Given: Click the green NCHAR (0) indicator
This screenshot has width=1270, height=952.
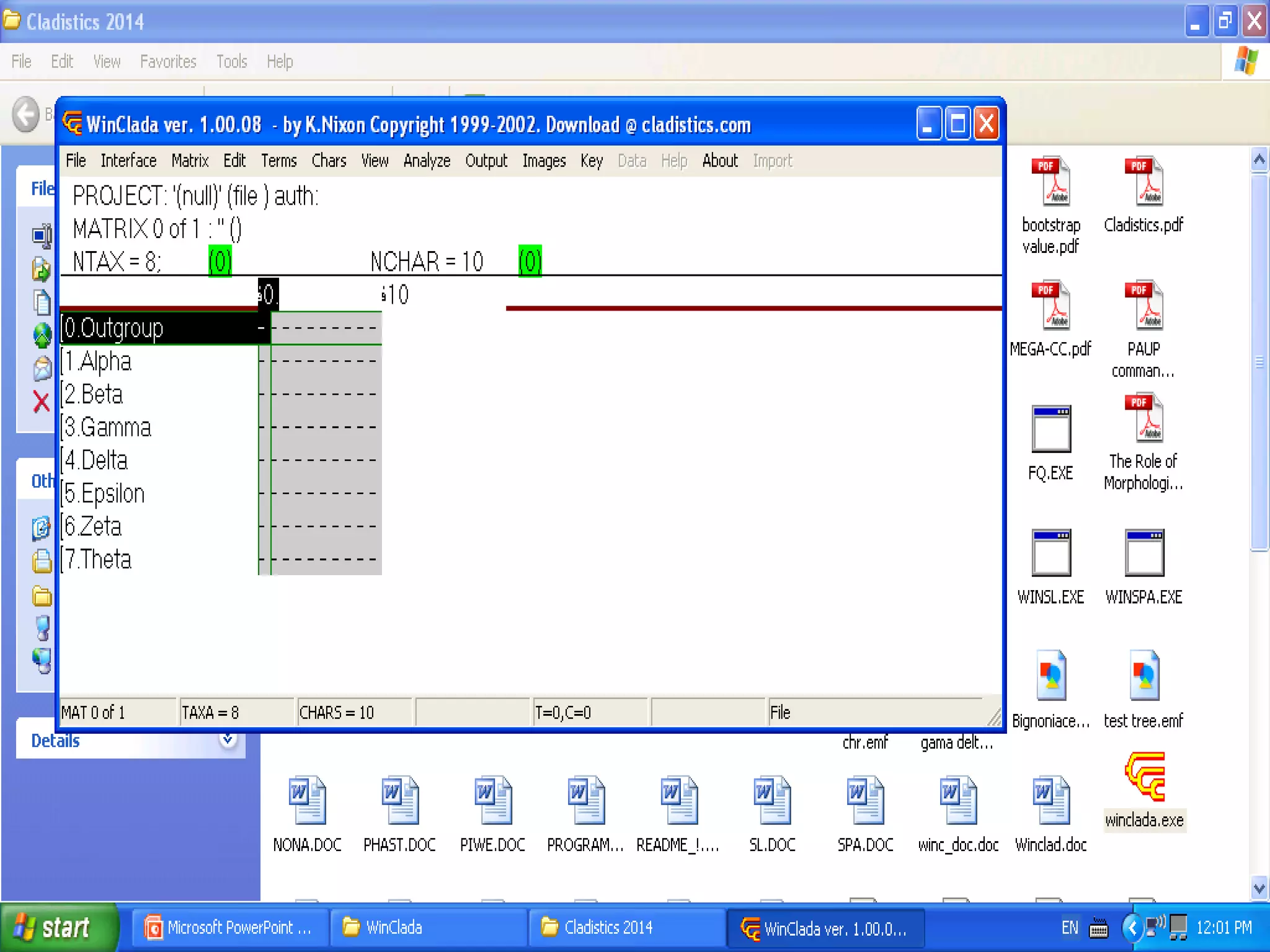Looking at the screenshot, I should tap(530, 261).
